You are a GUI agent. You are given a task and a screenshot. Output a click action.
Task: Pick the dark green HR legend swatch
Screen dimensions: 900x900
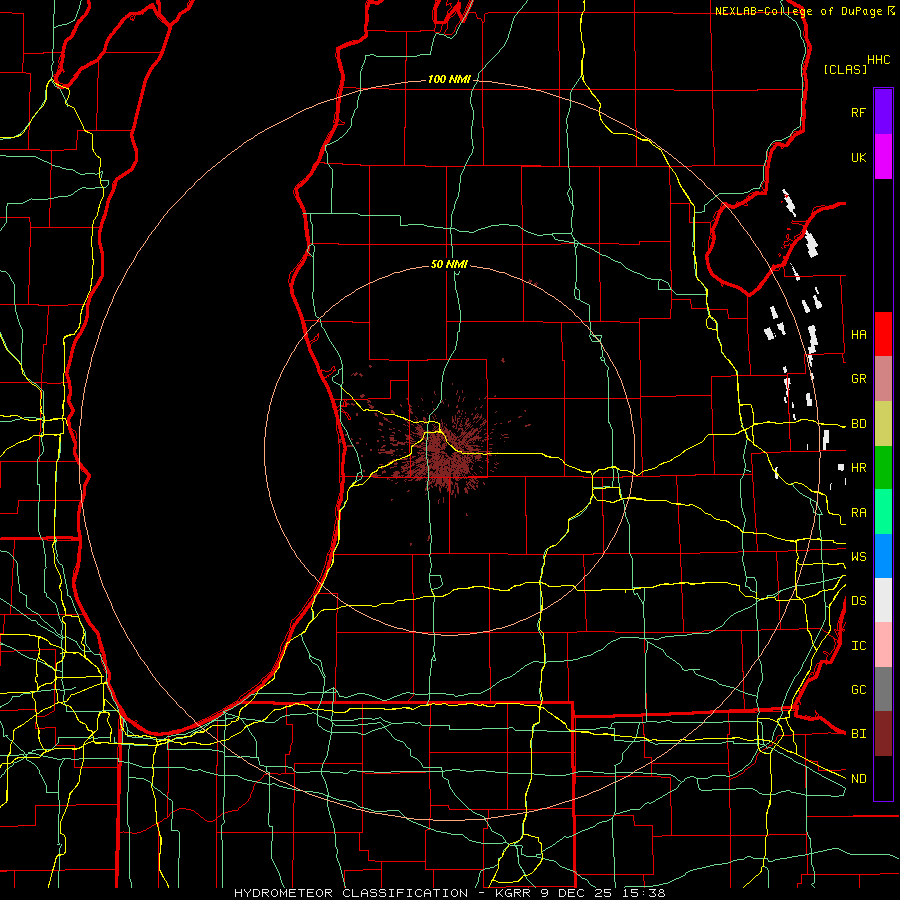coord(883,468)
